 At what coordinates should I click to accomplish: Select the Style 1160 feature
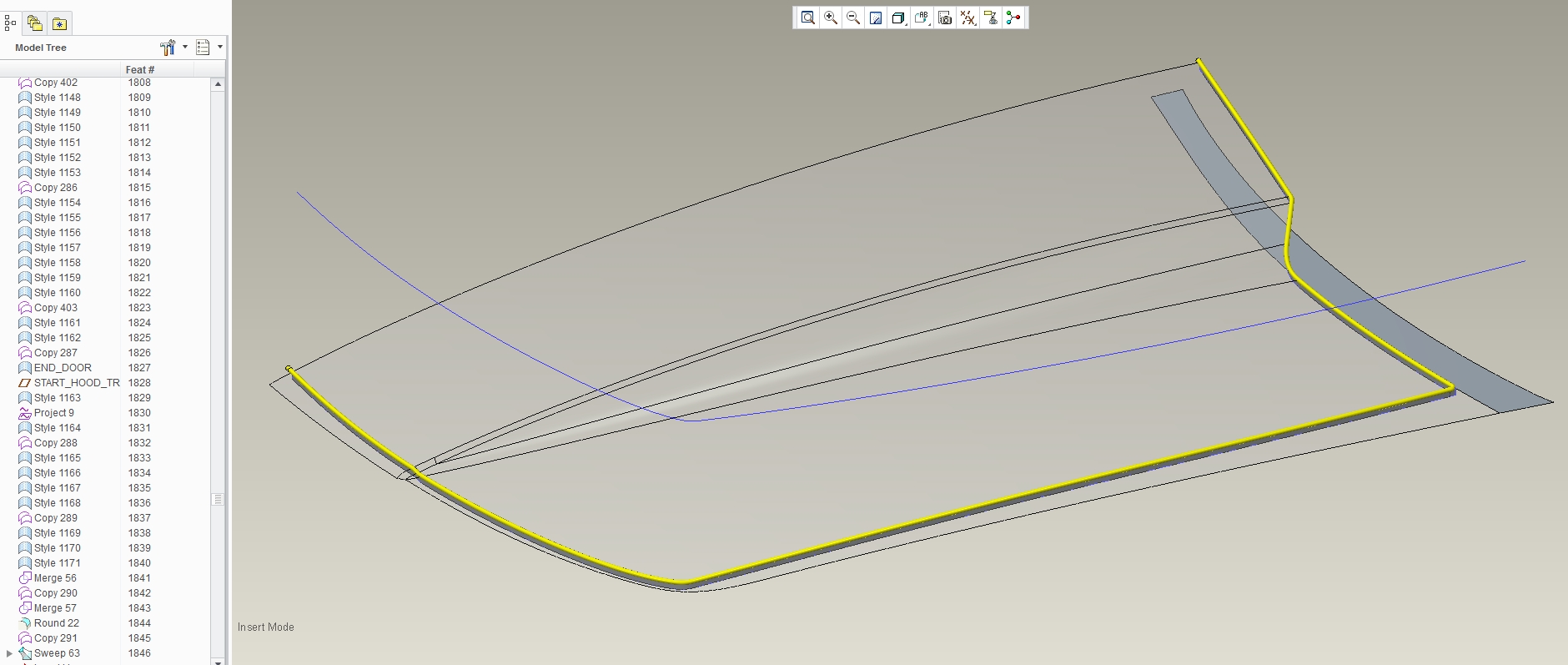tap(58, 293)
